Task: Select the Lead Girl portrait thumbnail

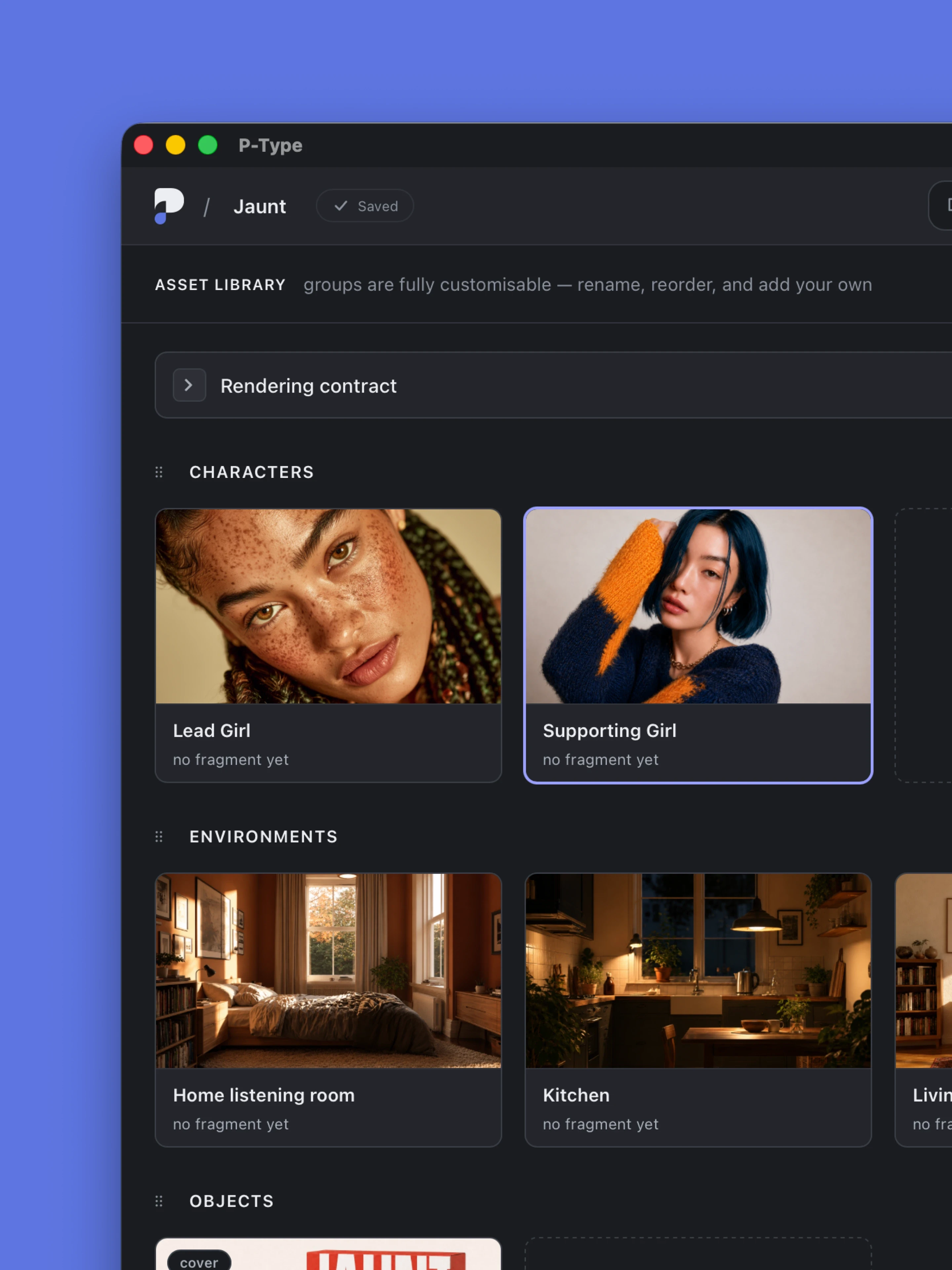Action: click(328, 606)
